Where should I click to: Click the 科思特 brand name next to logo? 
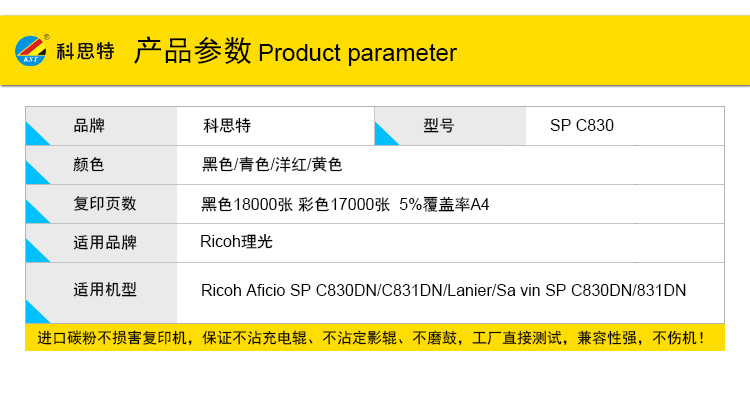[x=86, y=53]
